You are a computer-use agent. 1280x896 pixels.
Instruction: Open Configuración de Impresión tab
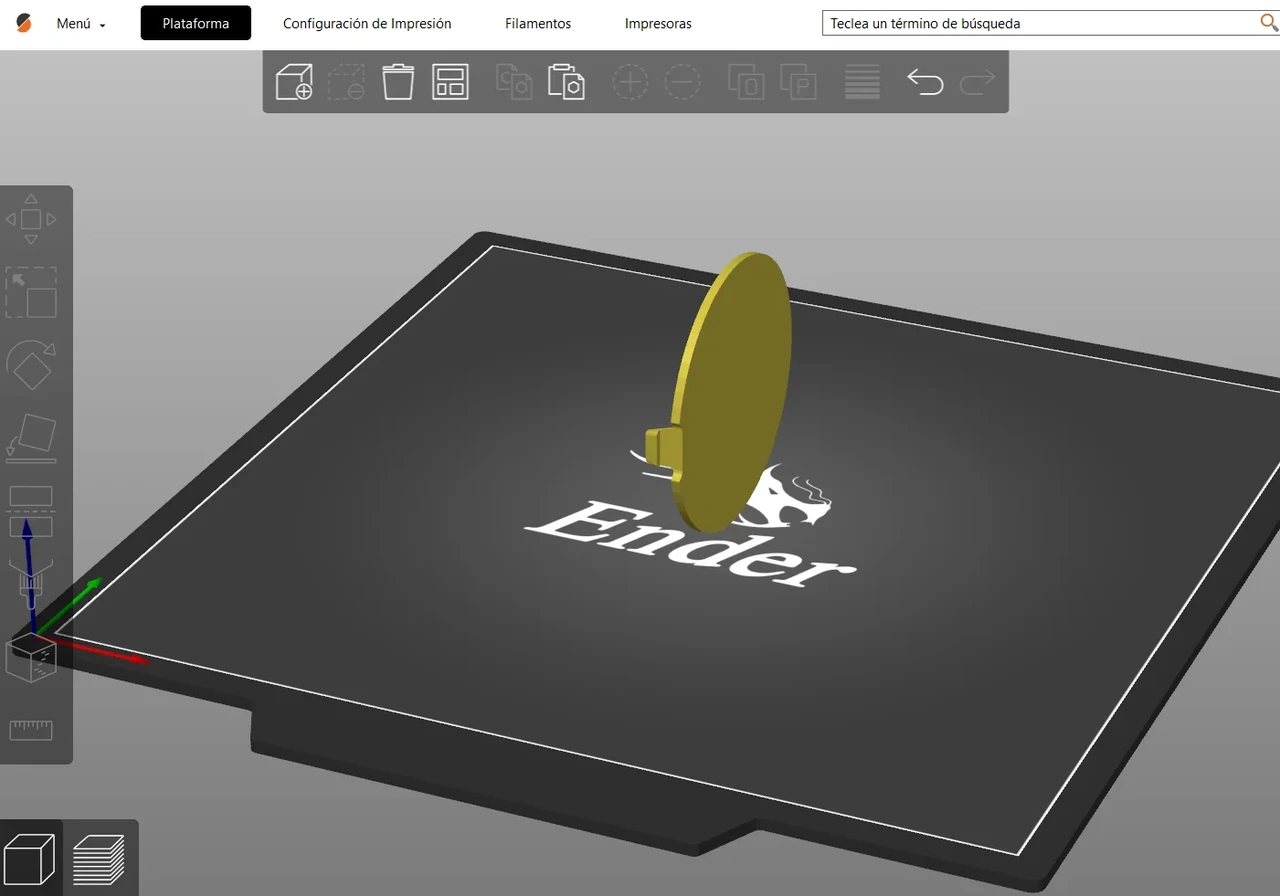coord(367,23)
